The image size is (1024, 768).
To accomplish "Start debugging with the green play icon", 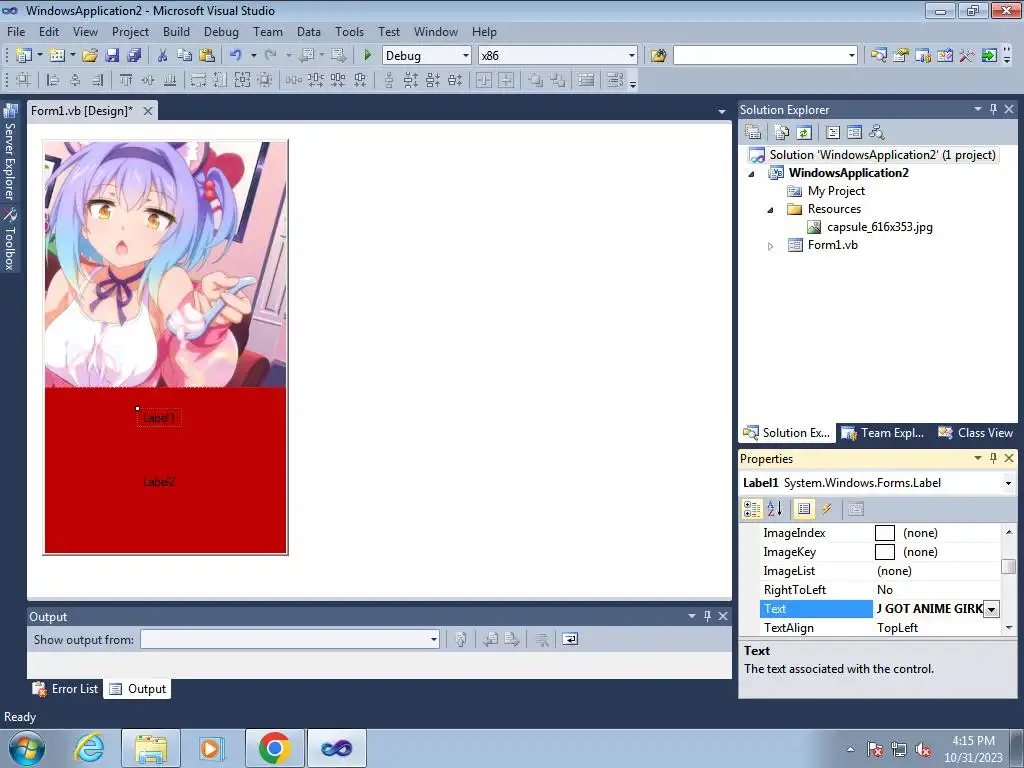I will [367, 56].
